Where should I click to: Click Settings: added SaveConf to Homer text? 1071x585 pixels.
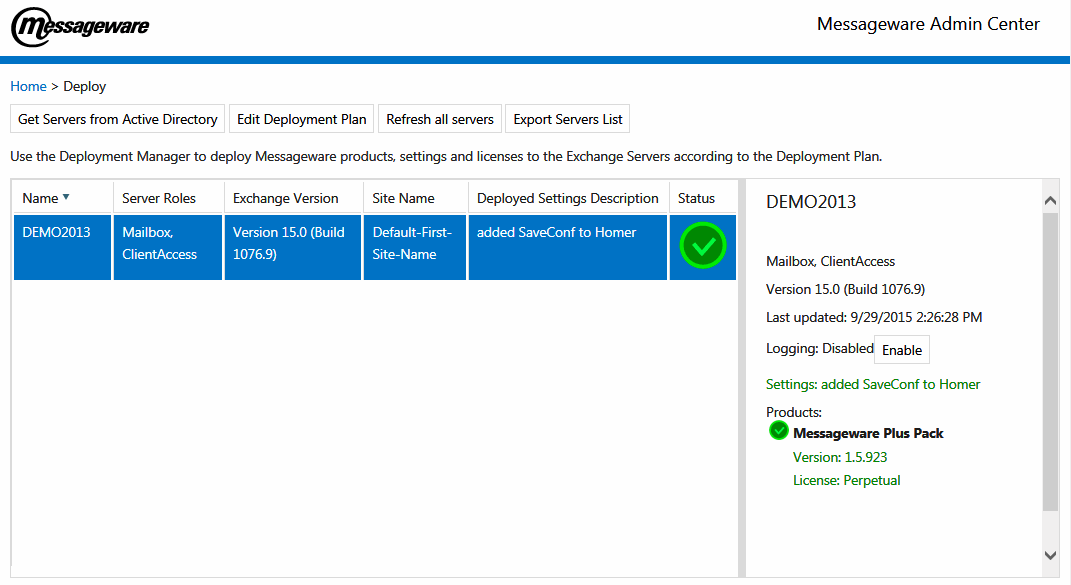click(873, 384)
